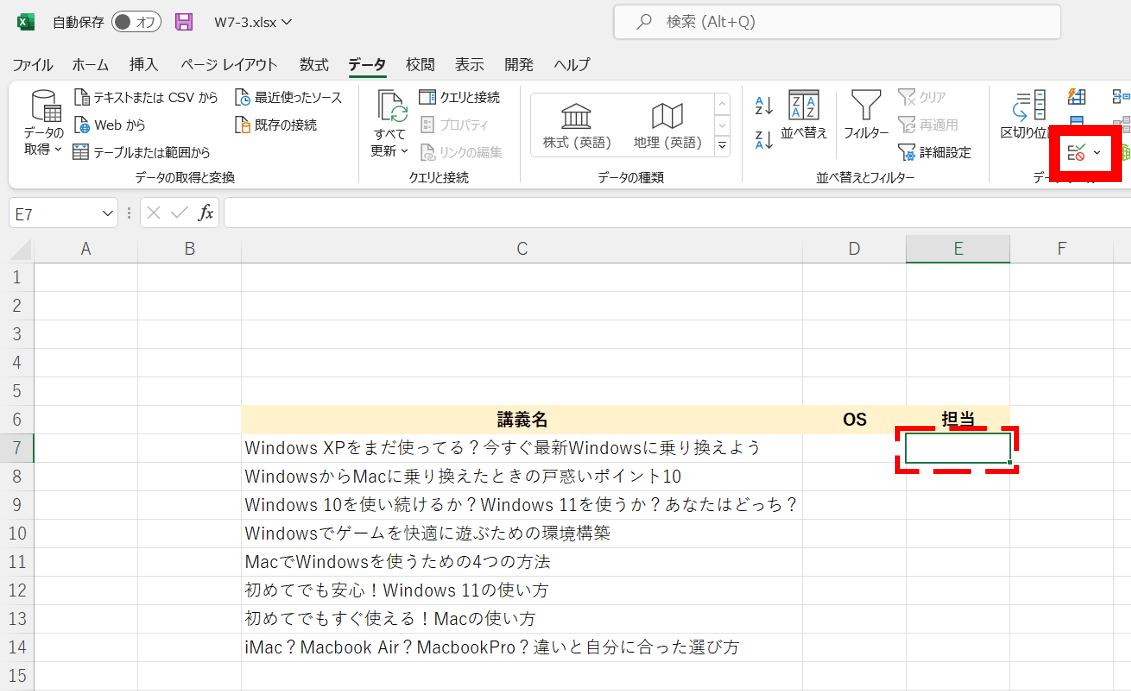Screen dimensions: 1131x691
Task: Select column F header
Action: 1061,250
